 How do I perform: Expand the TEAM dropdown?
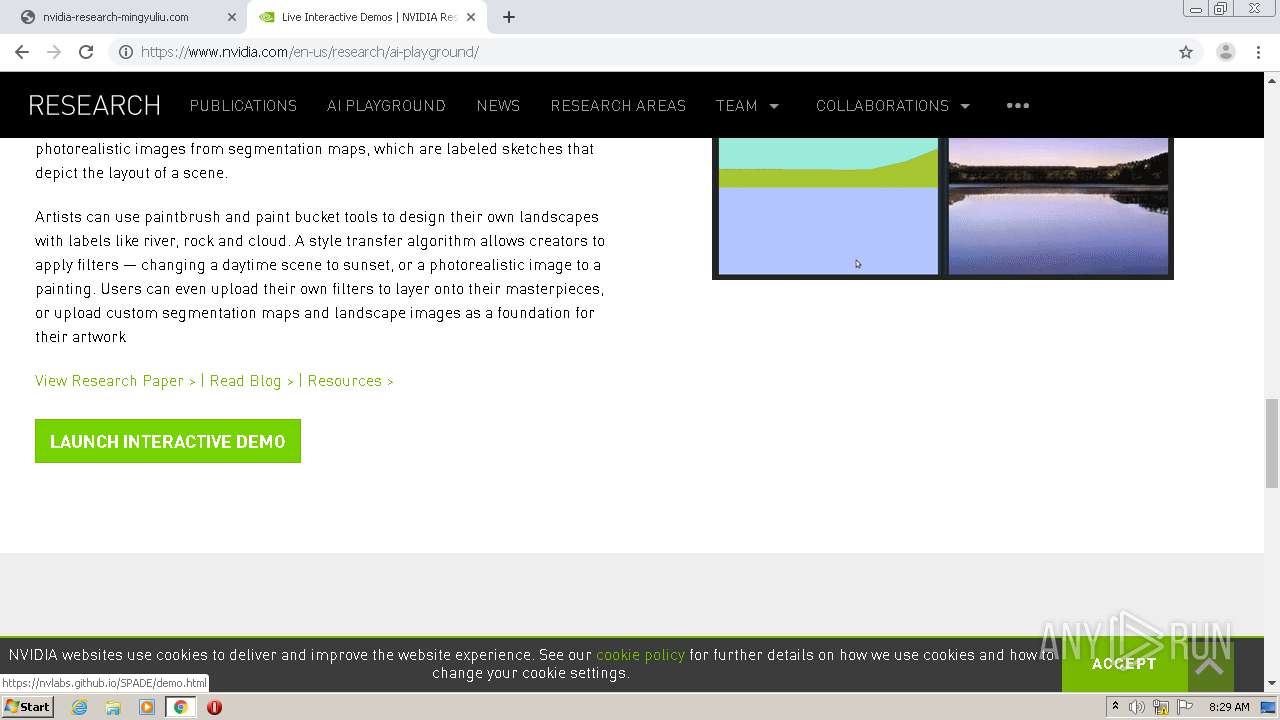click(747, 105)
